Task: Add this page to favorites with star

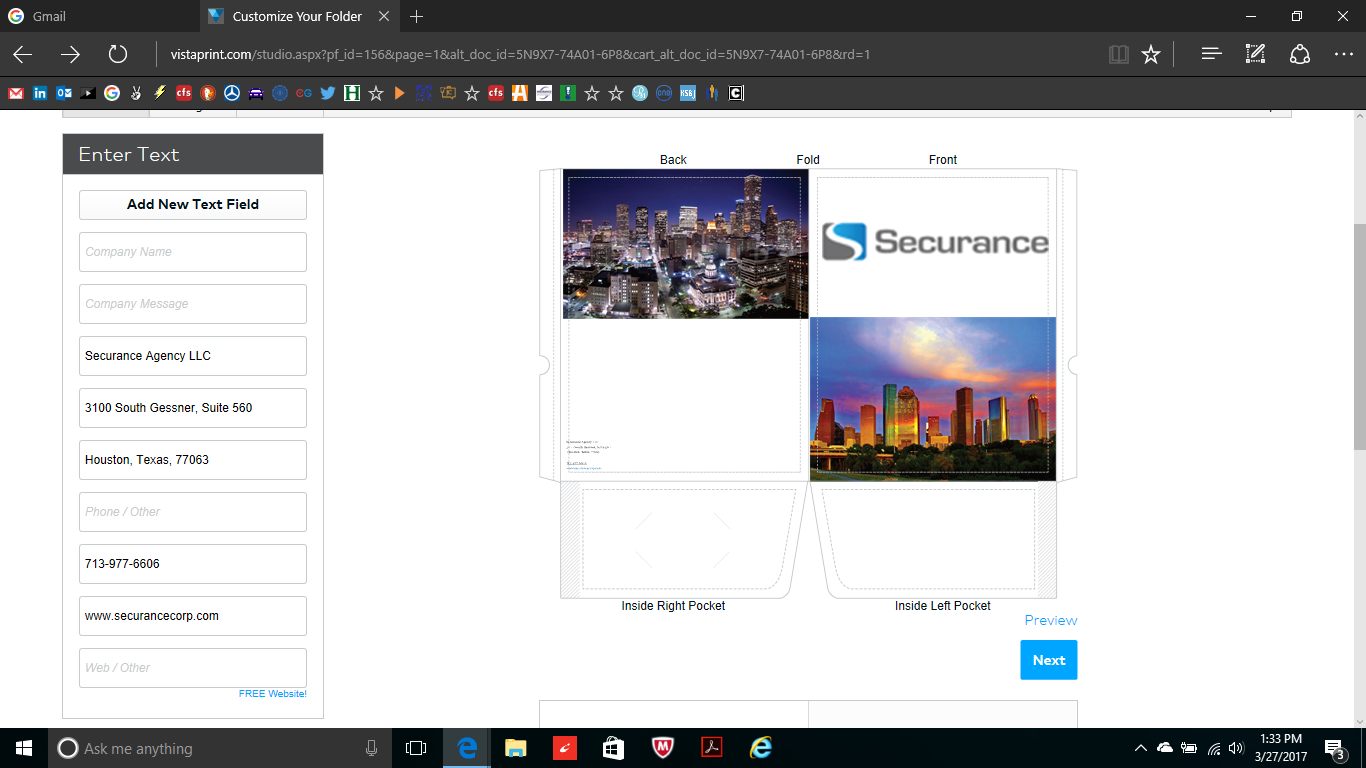Action: tap(1151, 54)
